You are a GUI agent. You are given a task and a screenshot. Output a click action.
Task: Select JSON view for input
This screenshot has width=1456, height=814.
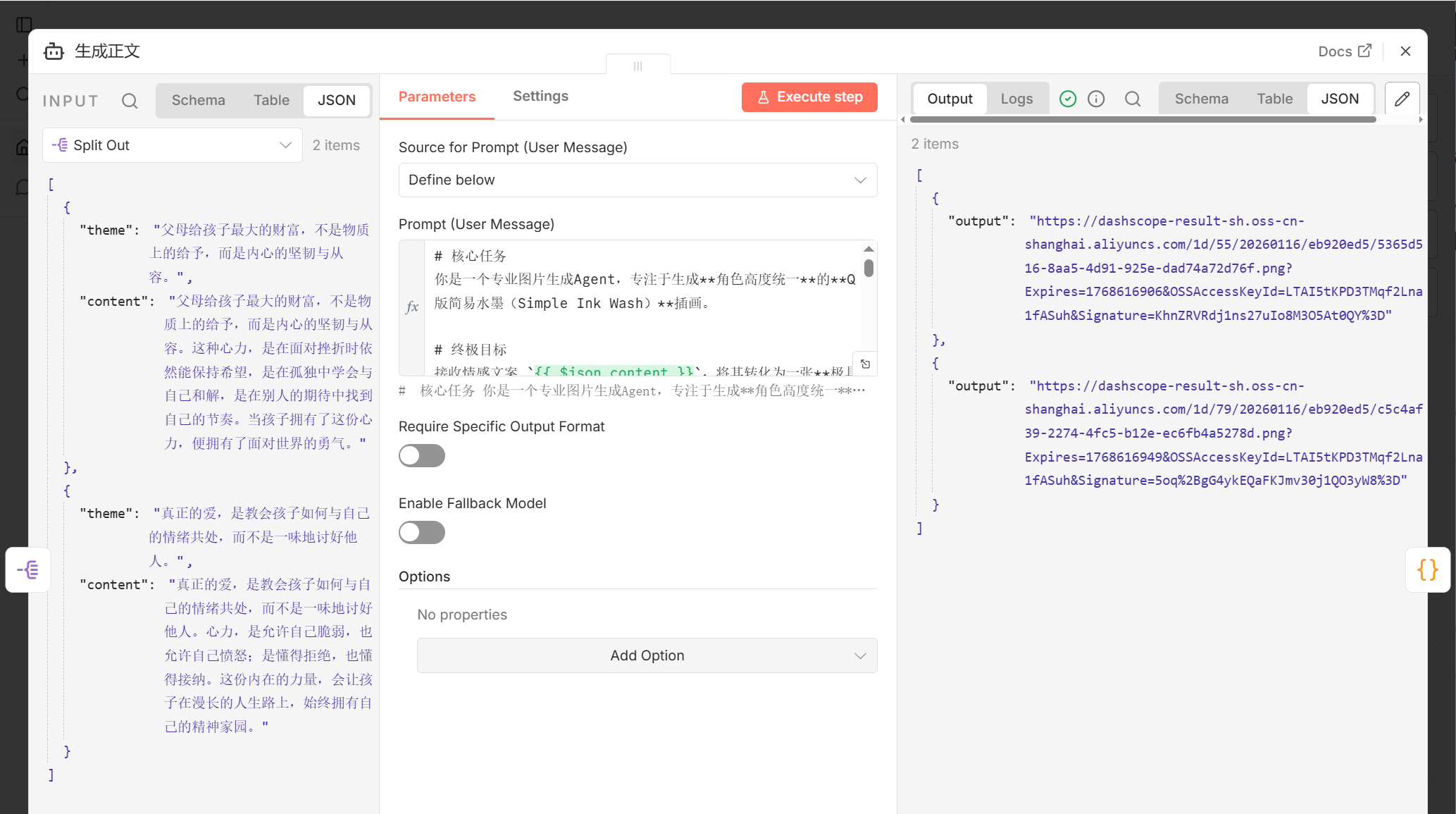pyautogui.click(x=337, y=100)
